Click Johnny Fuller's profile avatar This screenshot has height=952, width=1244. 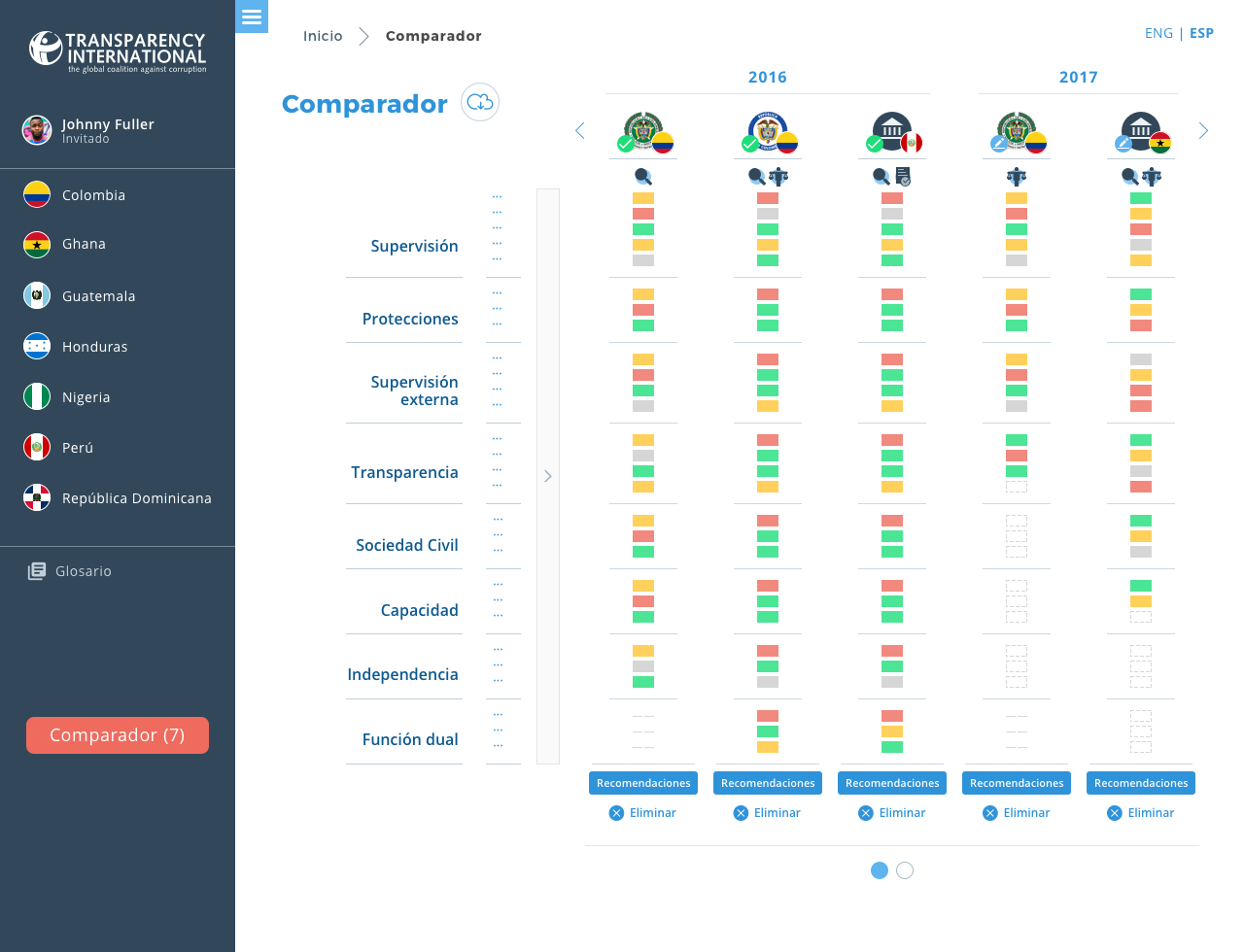pyautogui.click(x=37, y=129)
